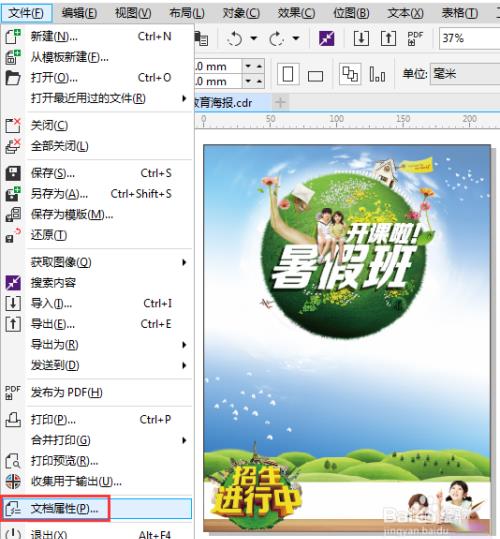Click the close all icon beside 全部关闭(L)

pos(13,146)
